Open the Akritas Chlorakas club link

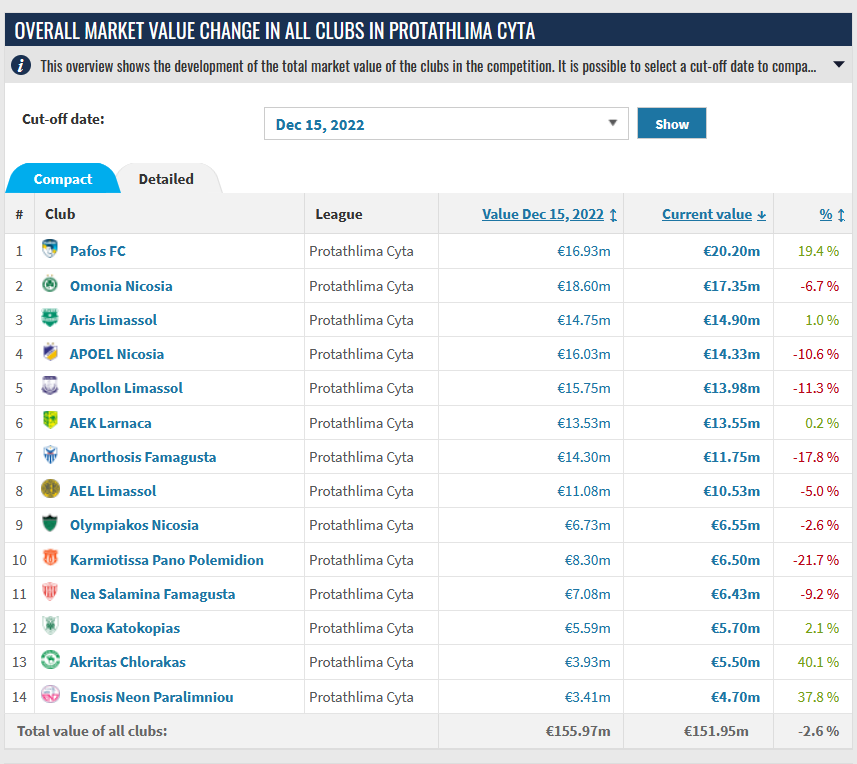[x=128, y=662]
